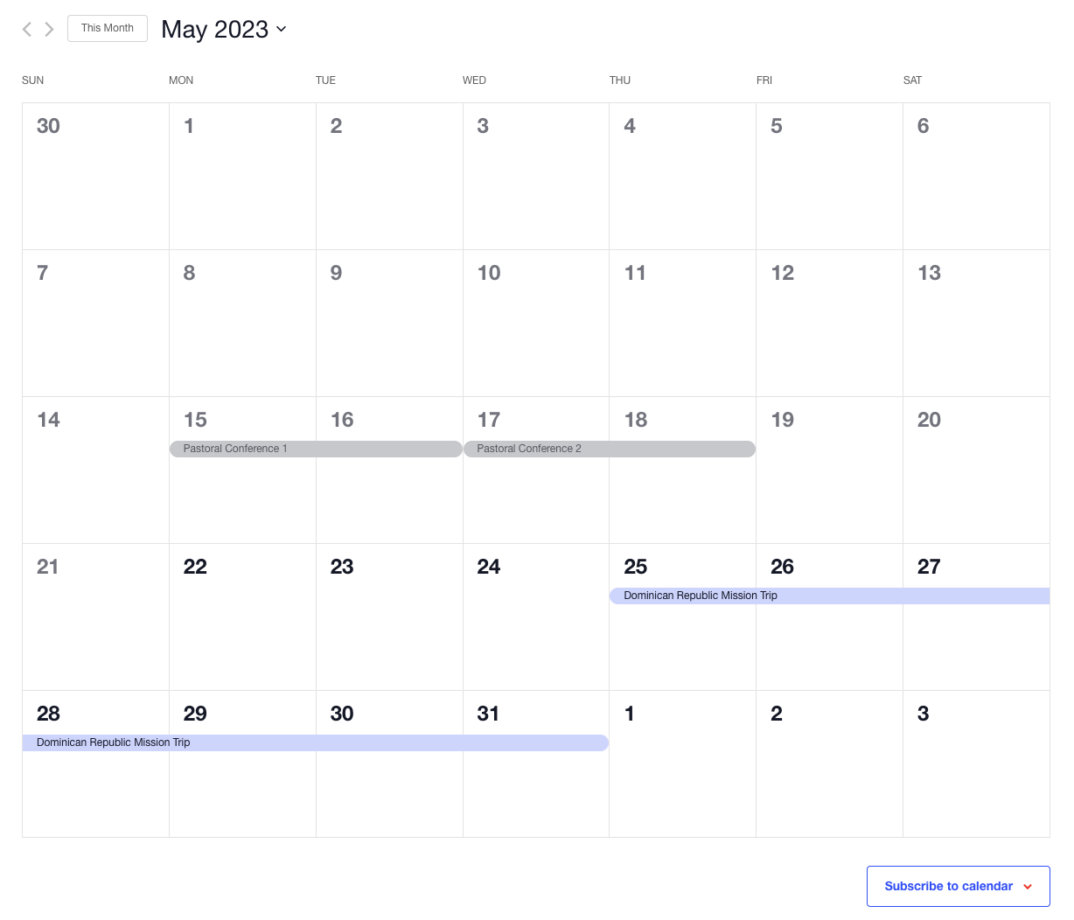
Task: Click the Subscribe to calendar button
Action: [946, 886]
